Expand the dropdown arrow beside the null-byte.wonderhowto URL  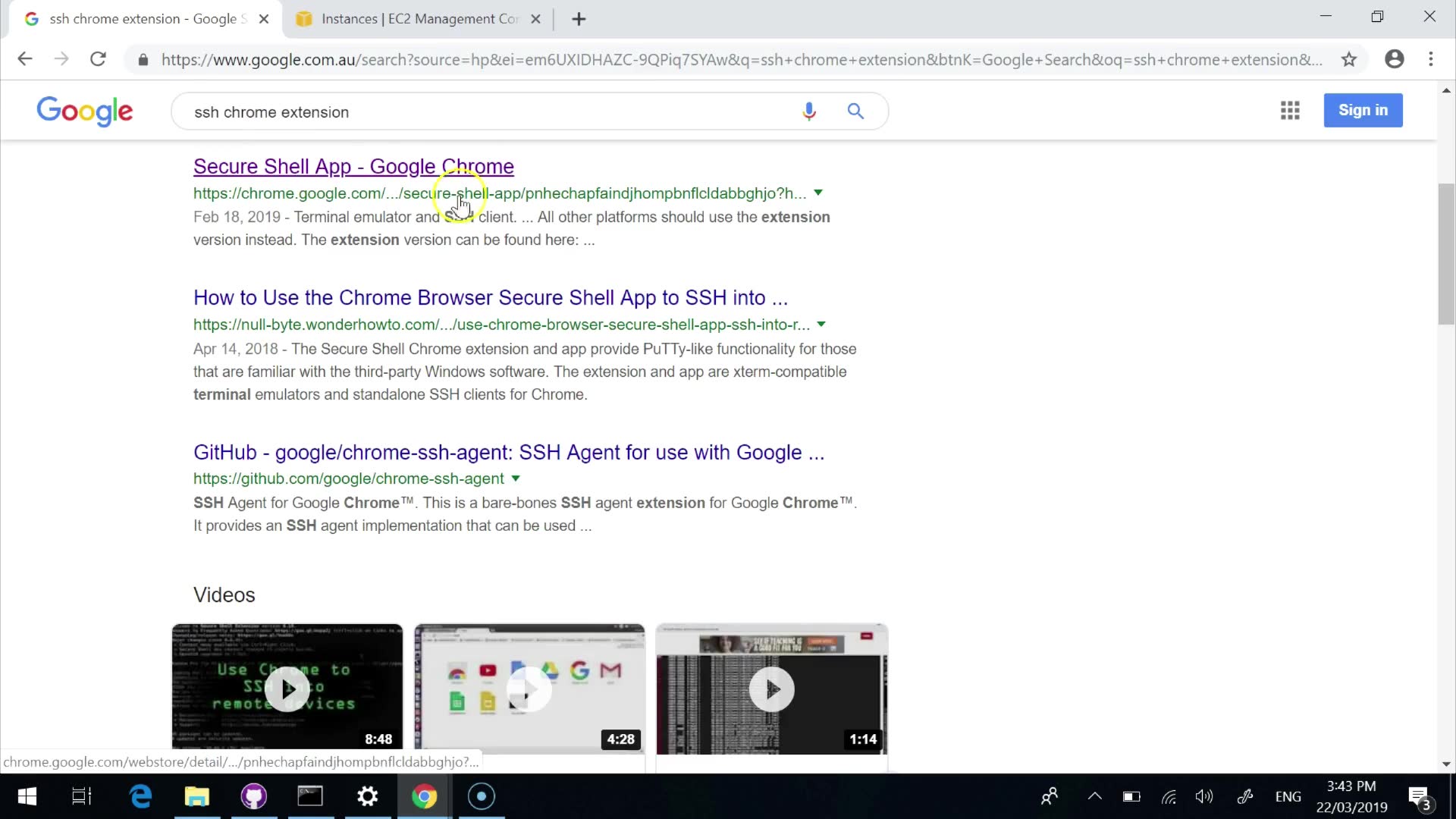pos(821,325)
